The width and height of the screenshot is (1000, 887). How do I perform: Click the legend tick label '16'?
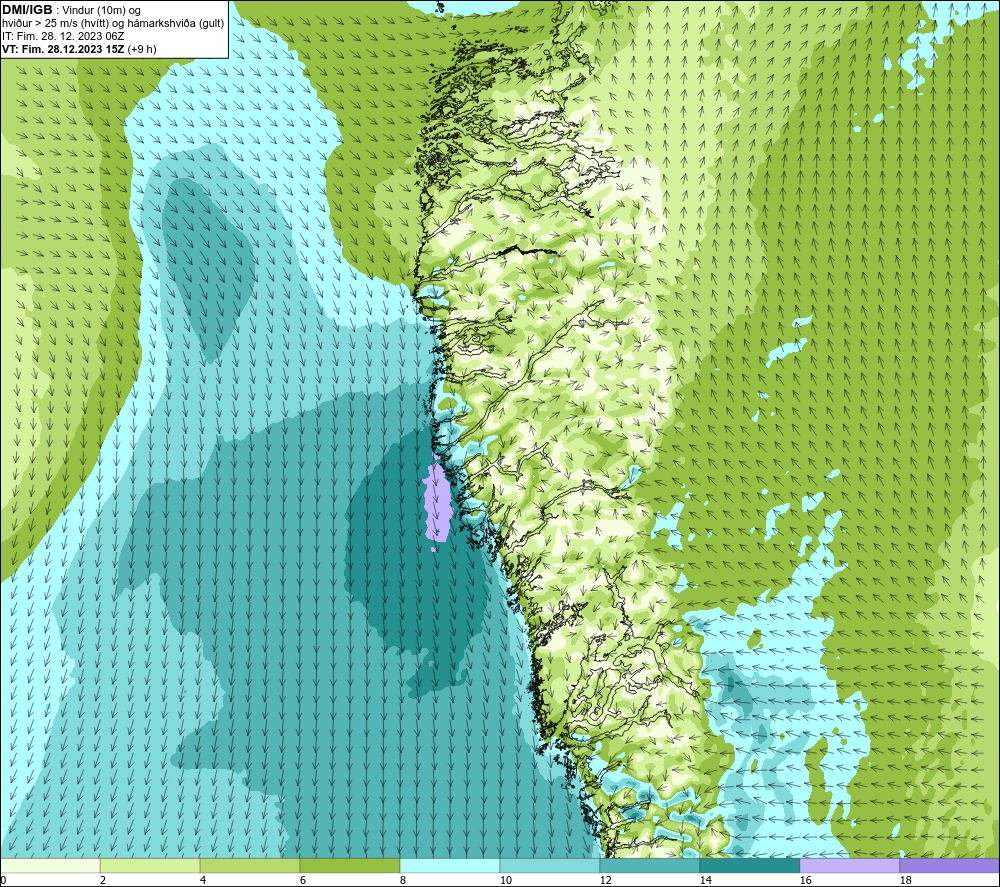(805, 880)
